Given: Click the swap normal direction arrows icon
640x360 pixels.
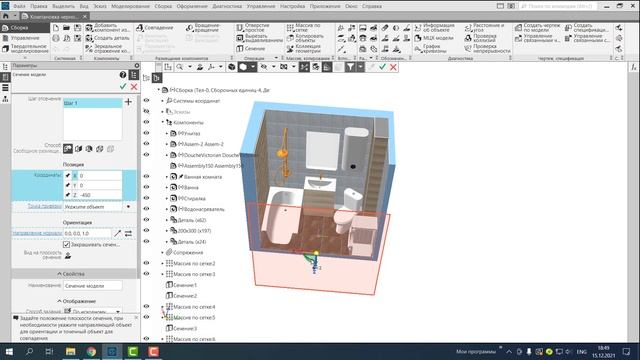Looking at the screenshot, I should [x=128, y=233].
